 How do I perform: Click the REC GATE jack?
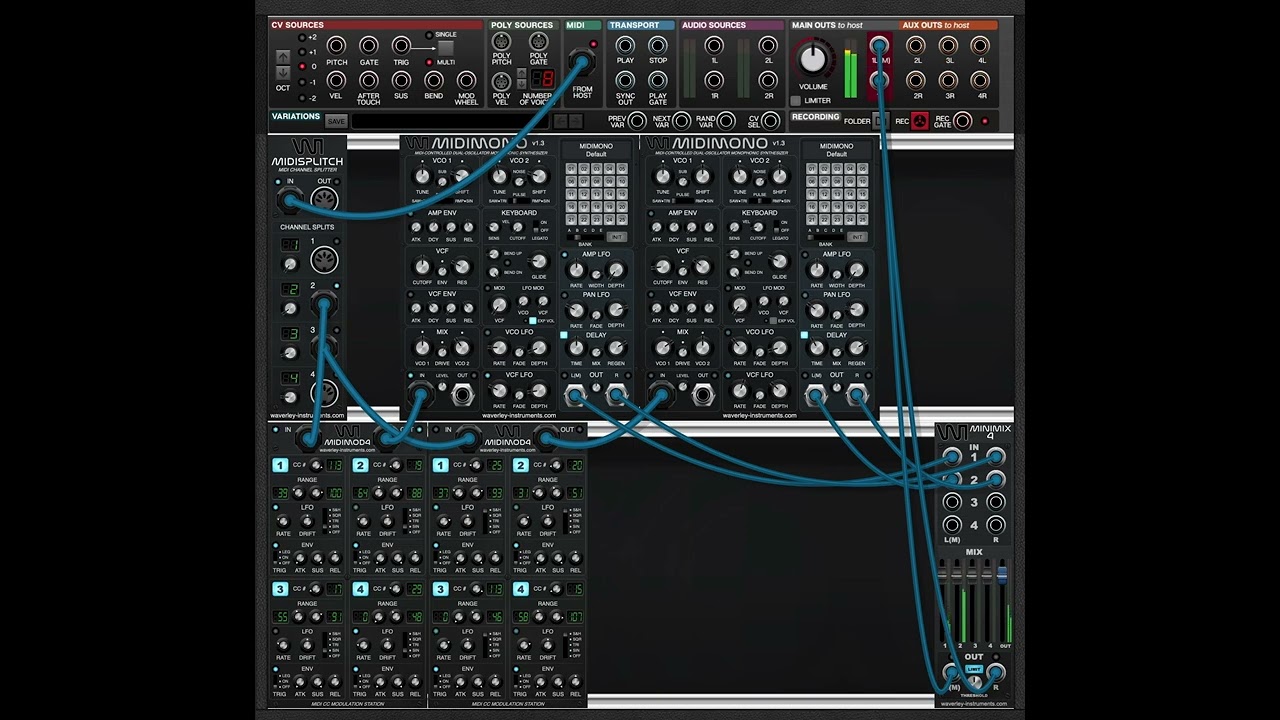click(x=963, y=121)
